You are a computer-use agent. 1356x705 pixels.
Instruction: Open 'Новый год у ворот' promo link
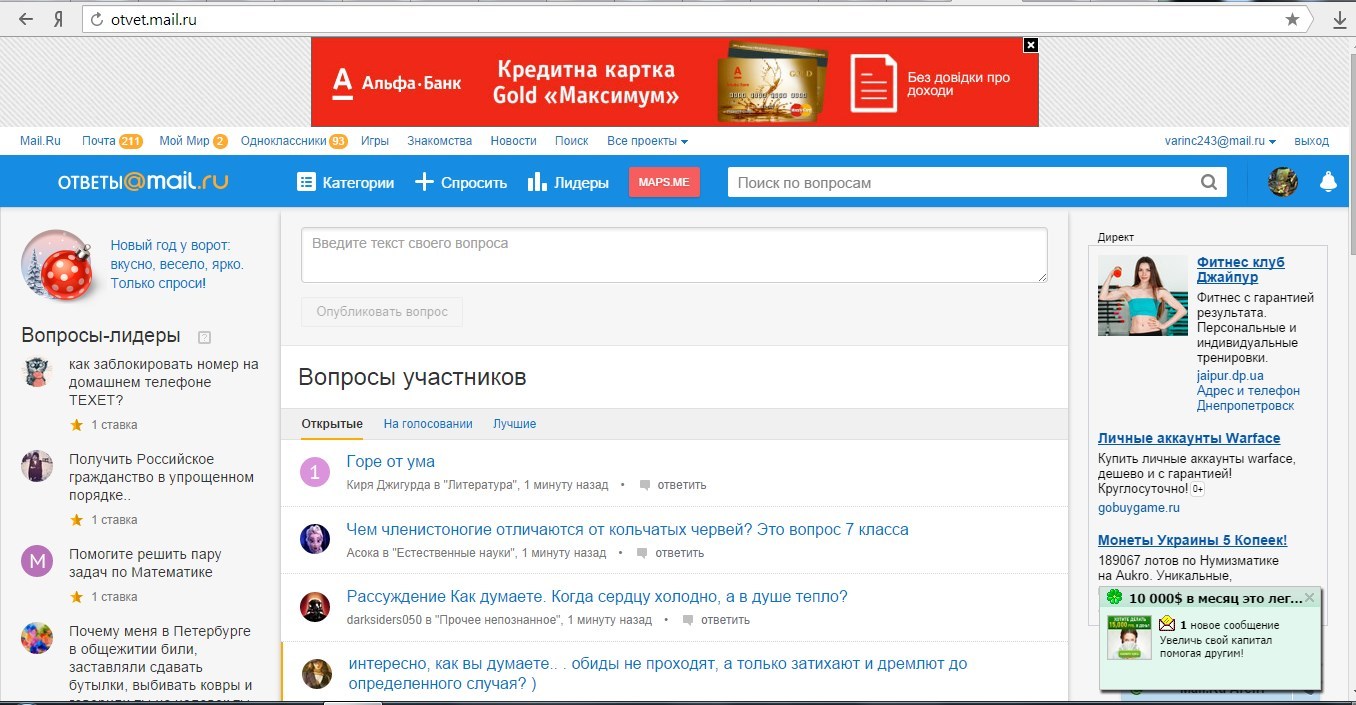pos(177,264)
